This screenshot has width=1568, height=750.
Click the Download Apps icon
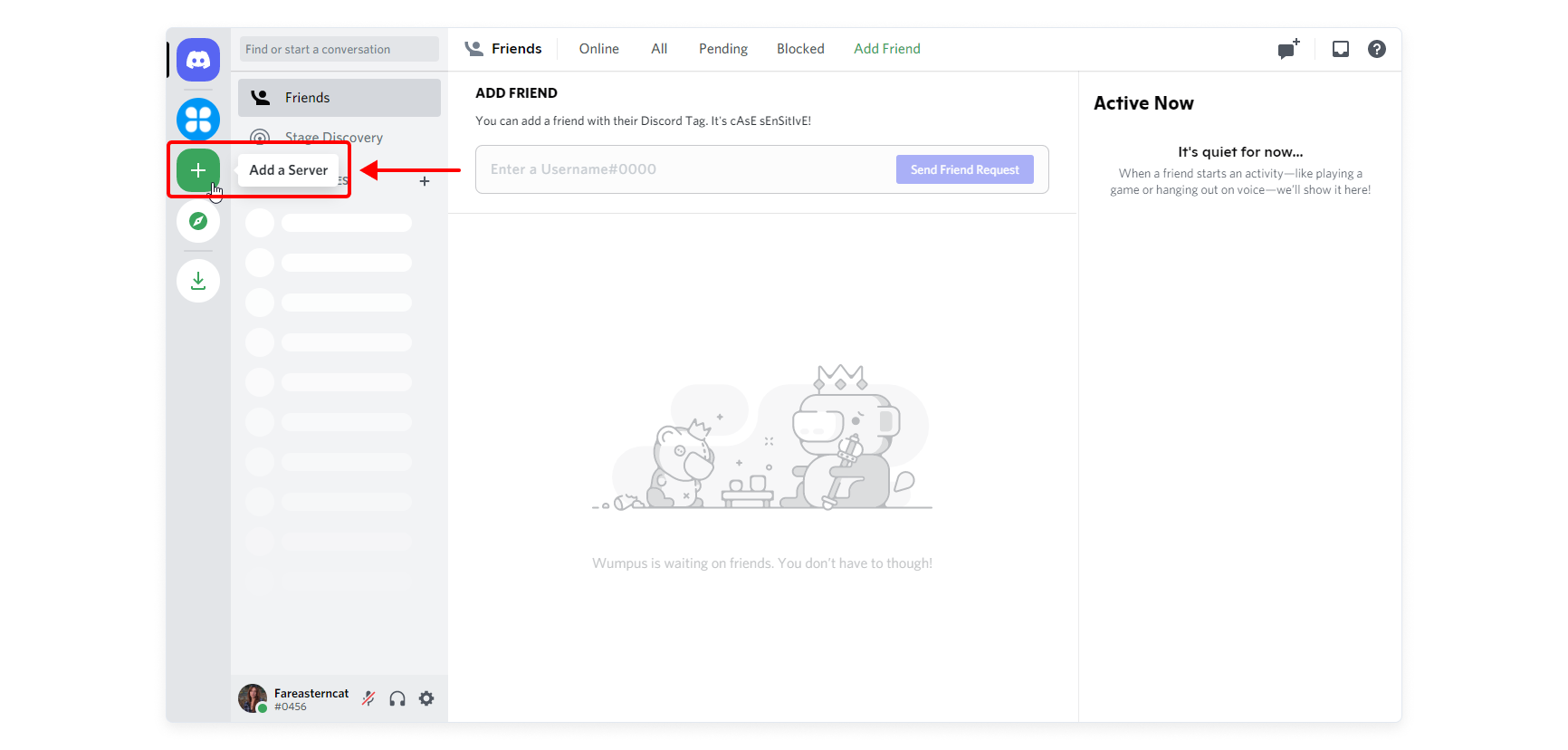point(198,281)
